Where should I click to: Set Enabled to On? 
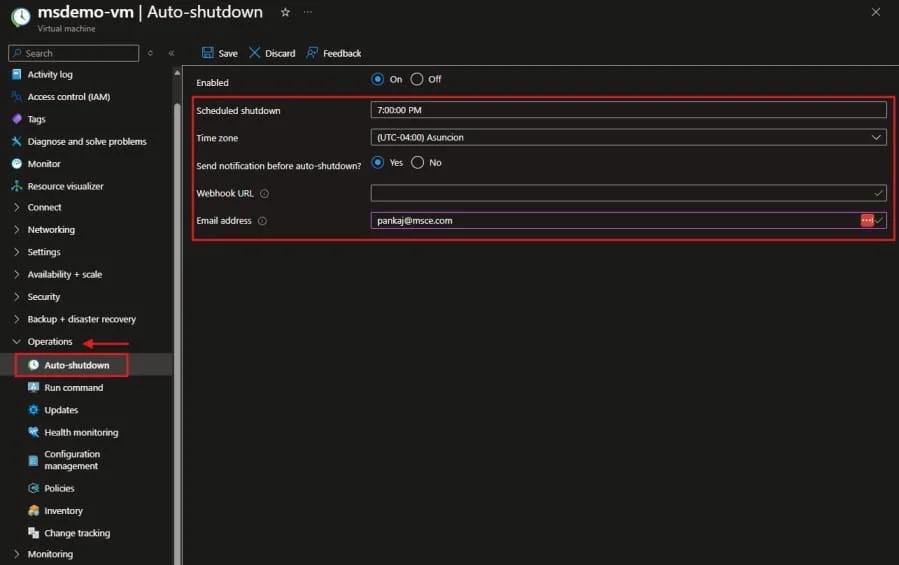click(377, 79)
